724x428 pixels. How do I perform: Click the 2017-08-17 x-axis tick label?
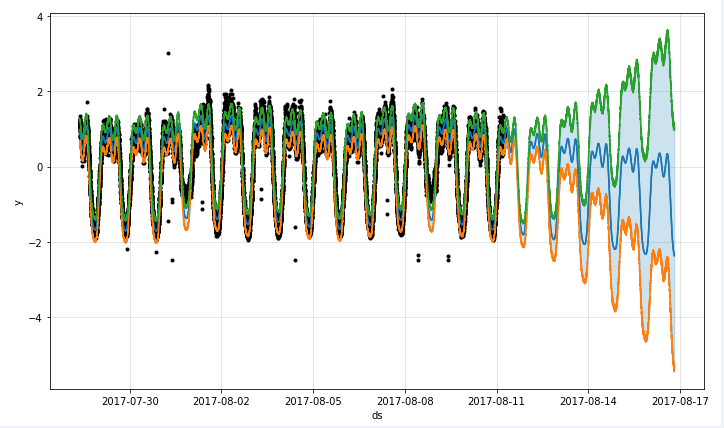(680, 401)
